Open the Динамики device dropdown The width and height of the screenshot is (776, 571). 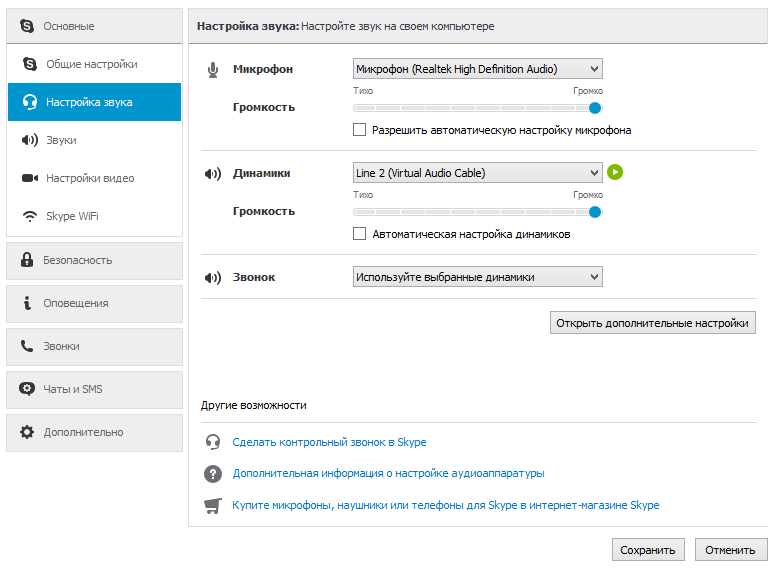[x=478, y=173]
